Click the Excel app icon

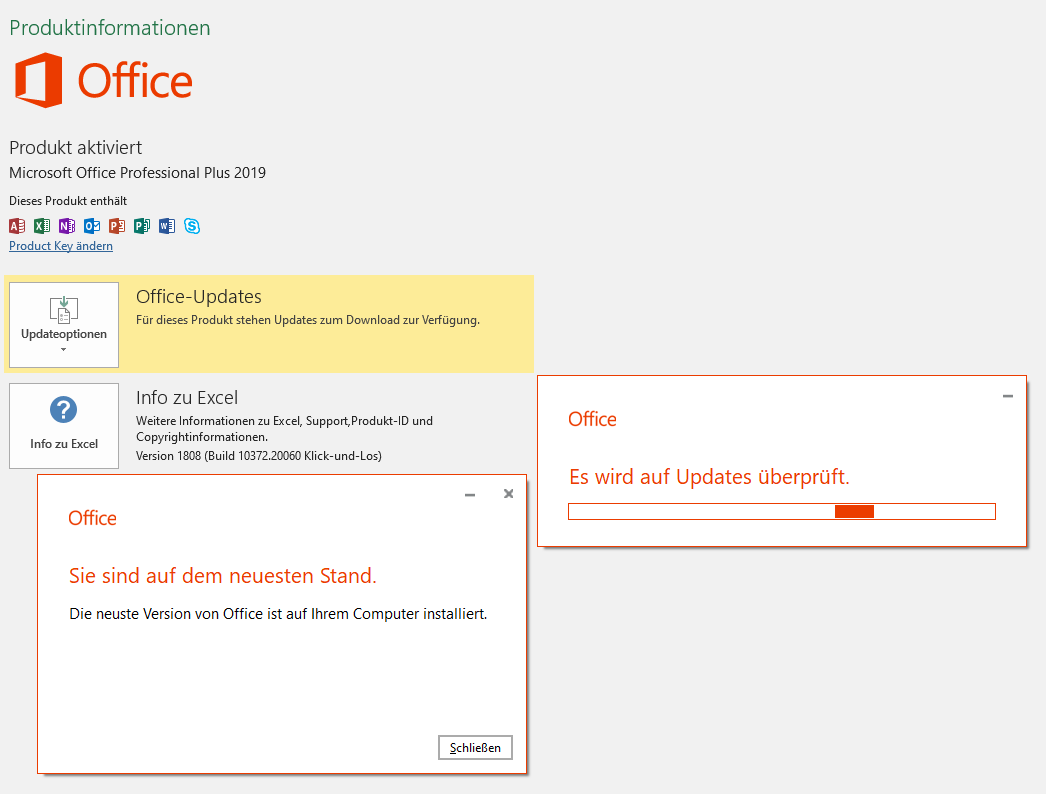42,226
